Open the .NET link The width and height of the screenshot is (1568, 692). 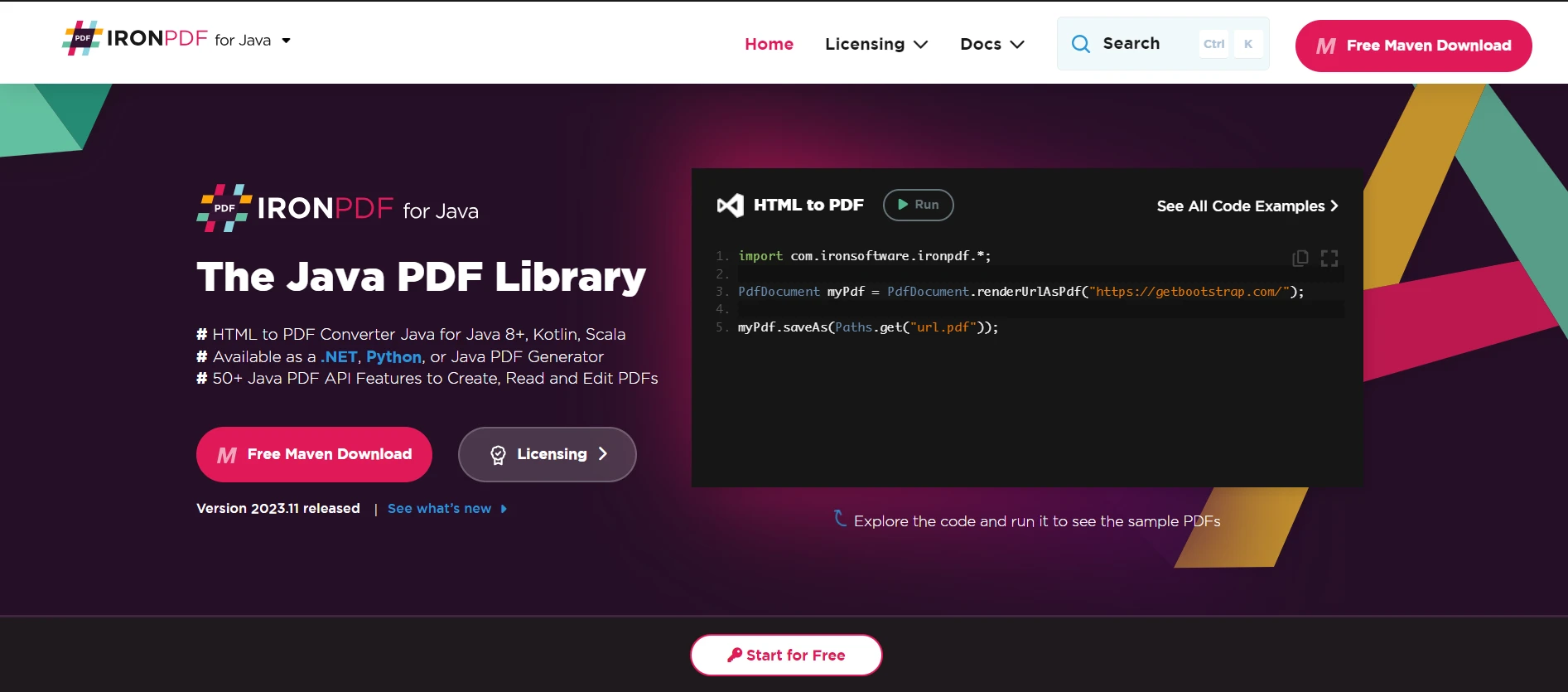point(339,356)
